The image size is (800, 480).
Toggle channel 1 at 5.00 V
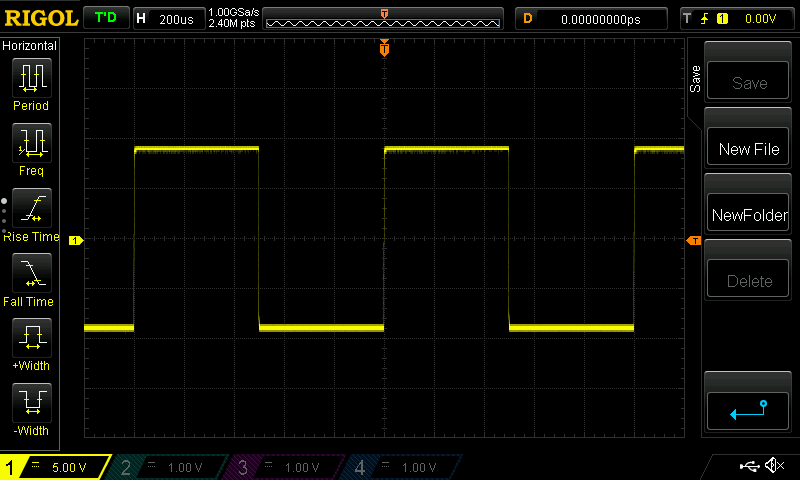point(55,467)
